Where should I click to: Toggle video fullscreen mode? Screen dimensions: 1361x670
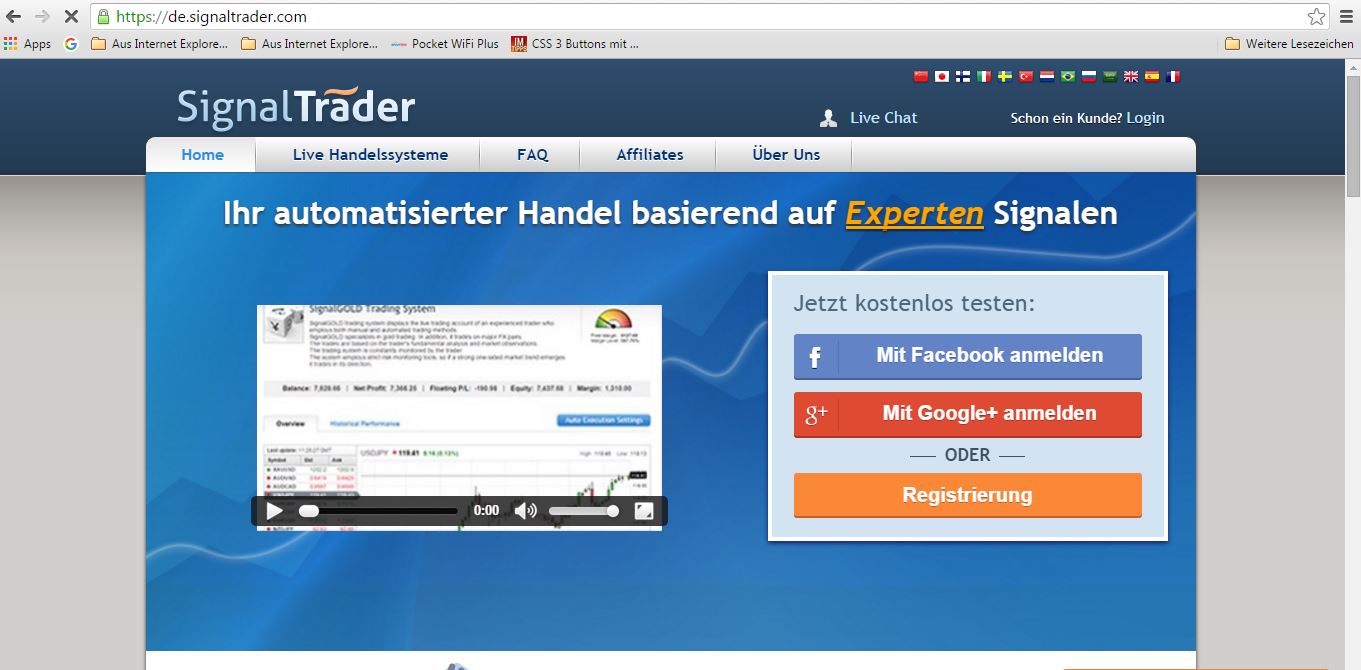[x=644, y=511]
